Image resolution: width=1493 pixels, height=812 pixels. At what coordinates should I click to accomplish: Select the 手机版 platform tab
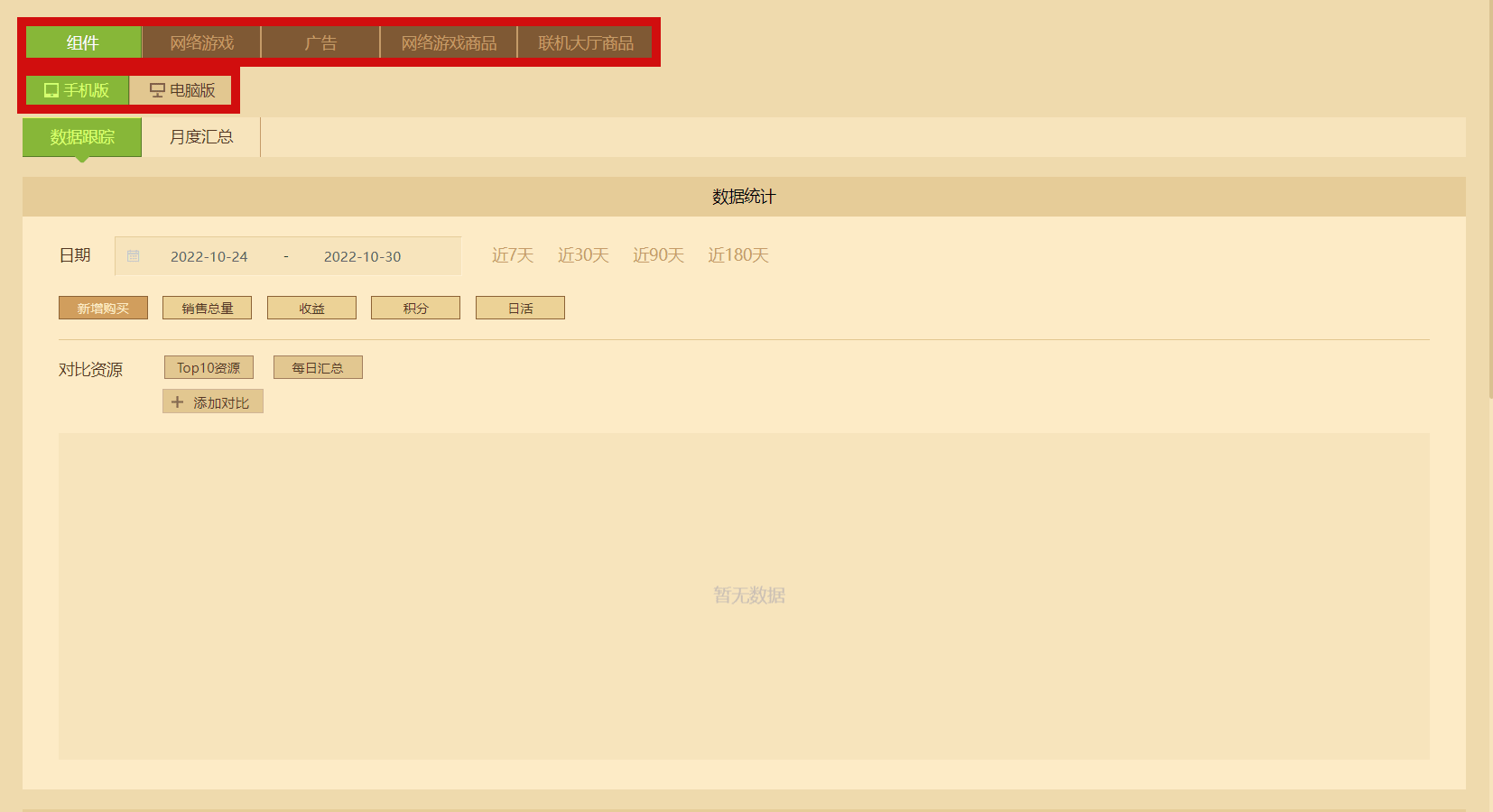[78, 90]
